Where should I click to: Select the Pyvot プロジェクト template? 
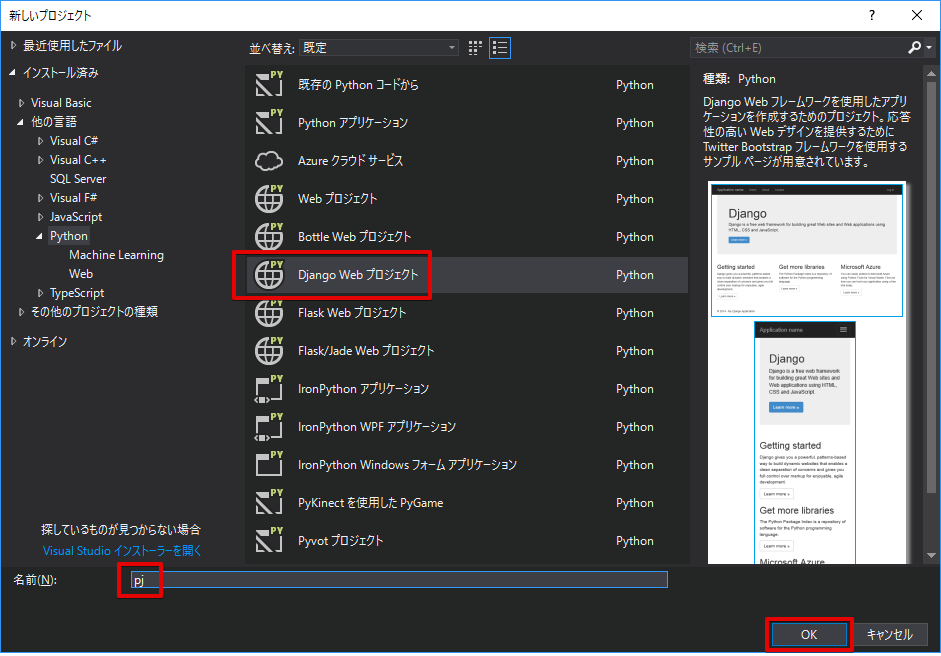tap(466, 541)
